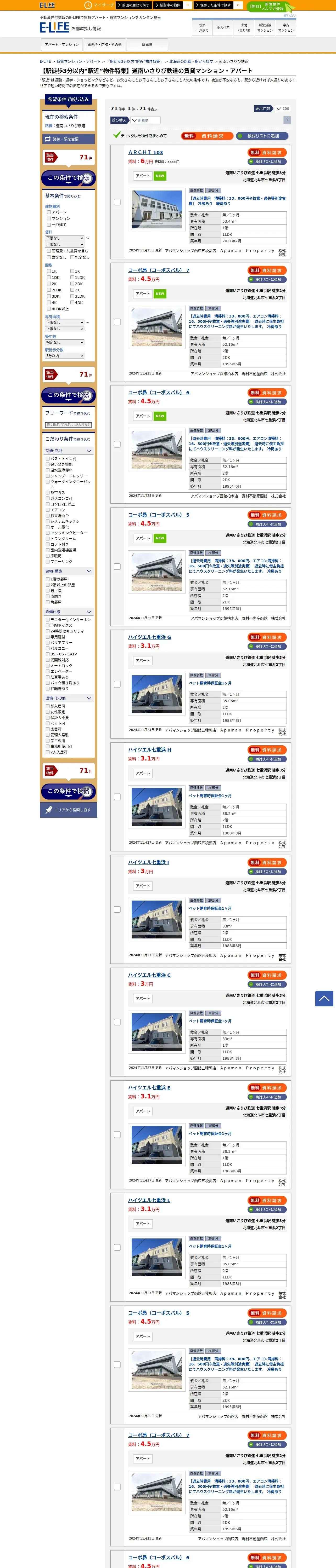Check 管理費・共益費を含む option

[49, 251]
